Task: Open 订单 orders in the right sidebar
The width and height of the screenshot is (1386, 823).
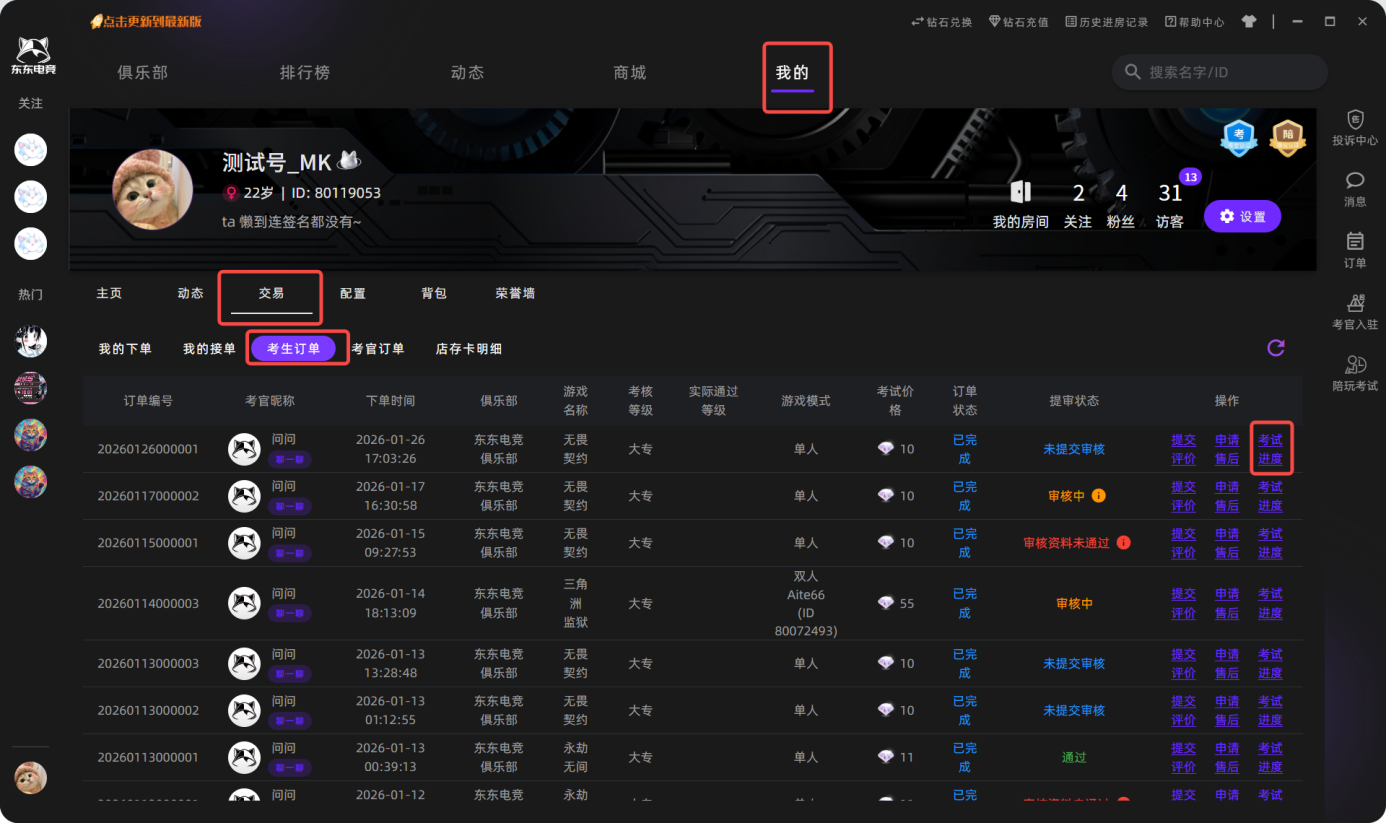Action: point(1355,250)
